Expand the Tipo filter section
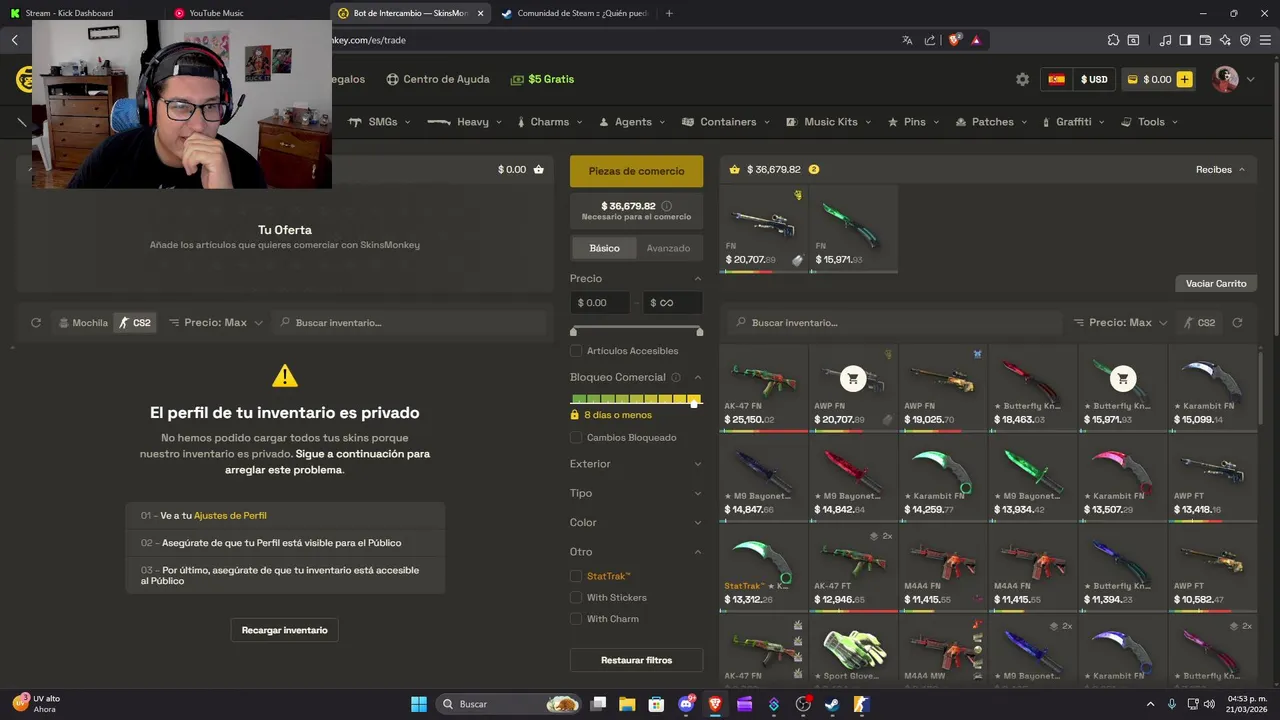 coord(636,493)
